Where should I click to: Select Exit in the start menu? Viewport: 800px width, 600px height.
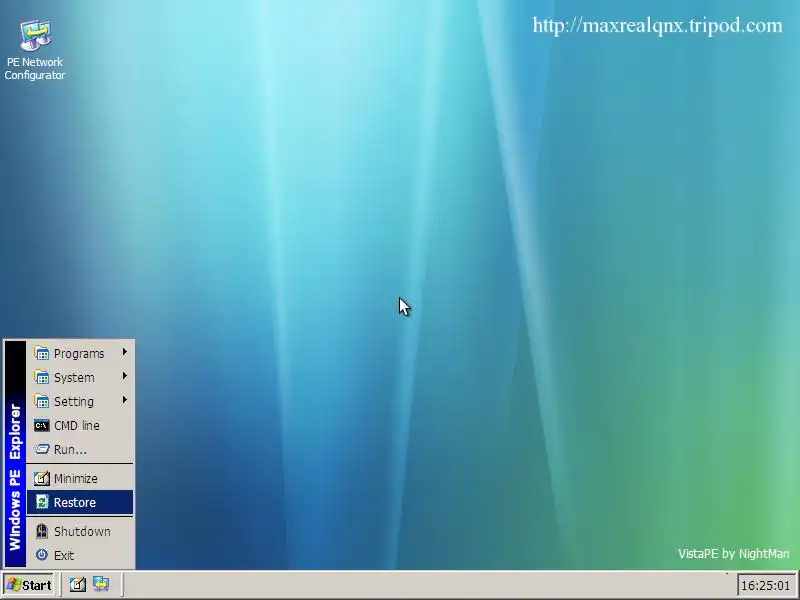pyautogui.click(x=80, y=555)
